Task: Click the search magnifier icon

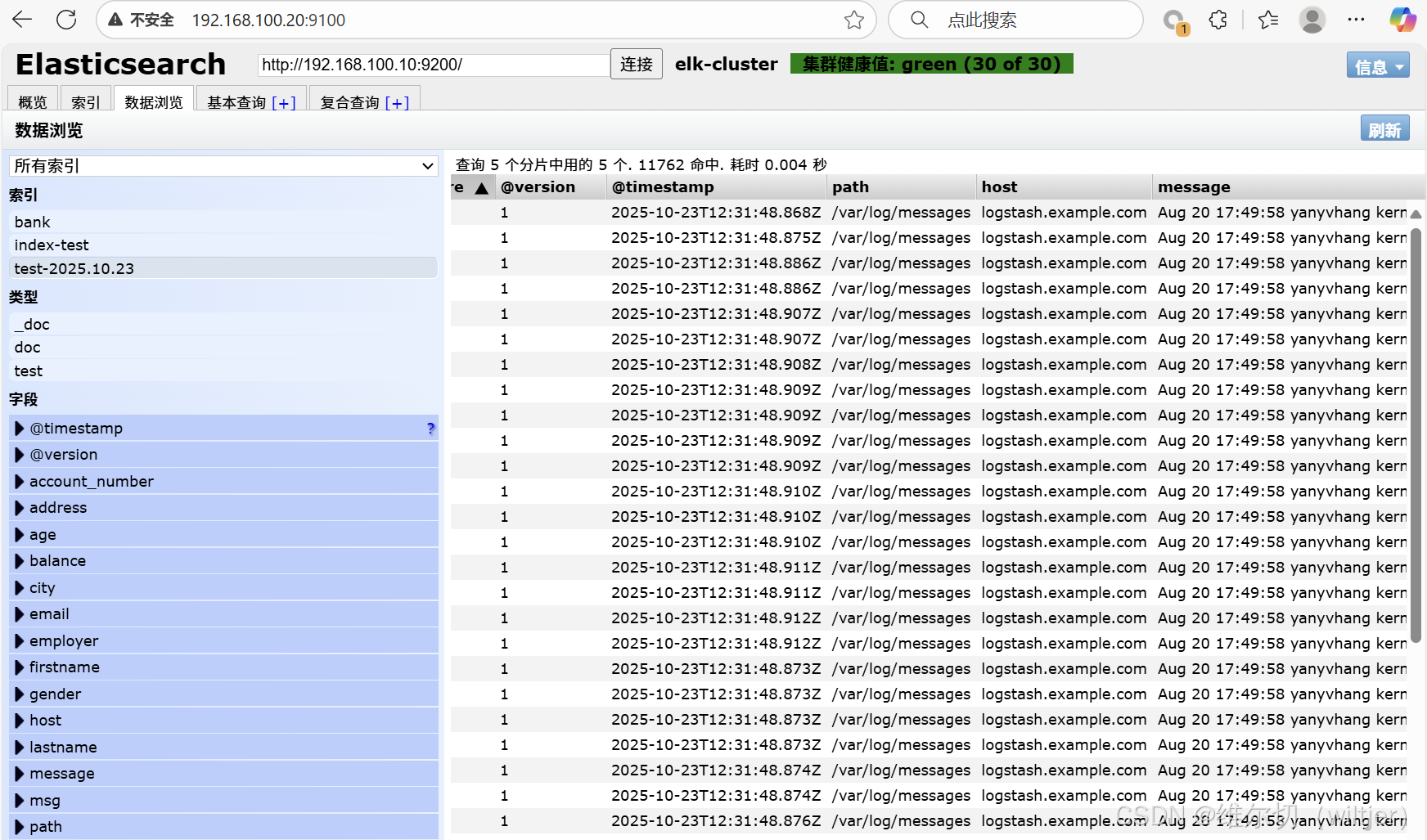Action: 920,20
